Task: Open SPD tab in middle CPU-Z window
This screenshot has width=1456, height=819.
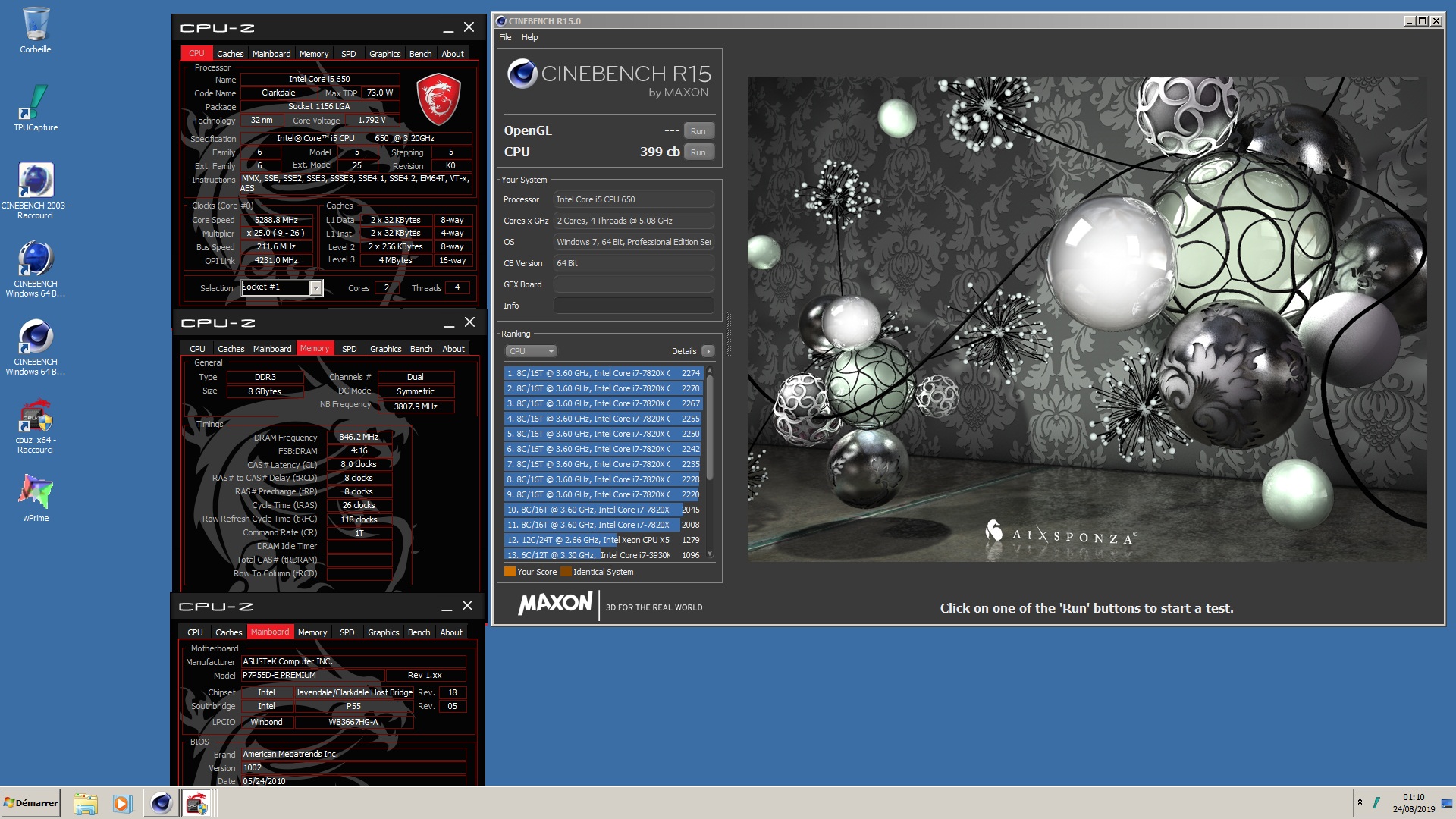Action: pyautogui.click(x=349, y=349)
